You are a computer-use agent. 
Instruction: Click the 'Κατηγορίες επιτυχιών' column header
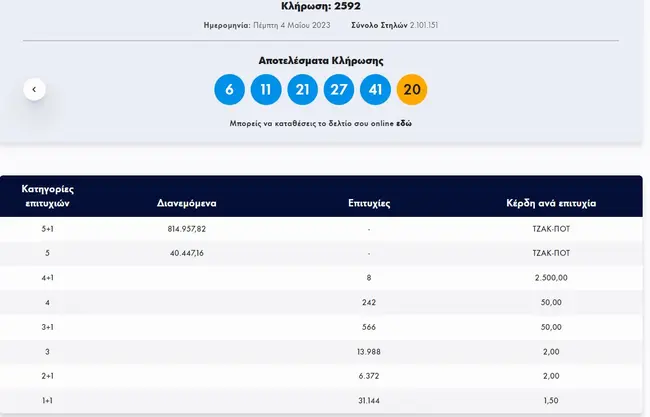[49, 195]
